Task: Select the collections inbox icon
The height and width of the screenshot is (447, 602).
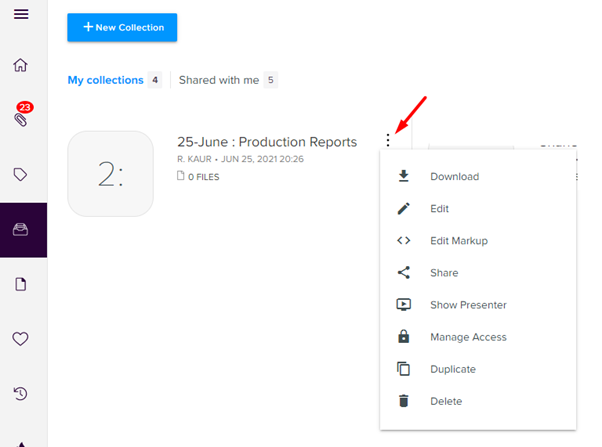Action: click(20, 230)
